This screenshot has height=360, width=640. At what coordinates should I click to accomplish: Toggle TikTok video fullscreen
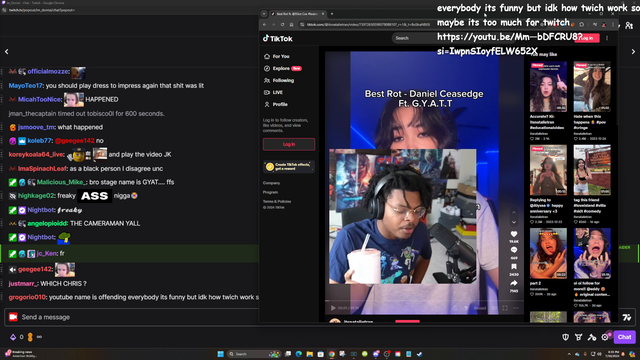(x=505, y=308)
